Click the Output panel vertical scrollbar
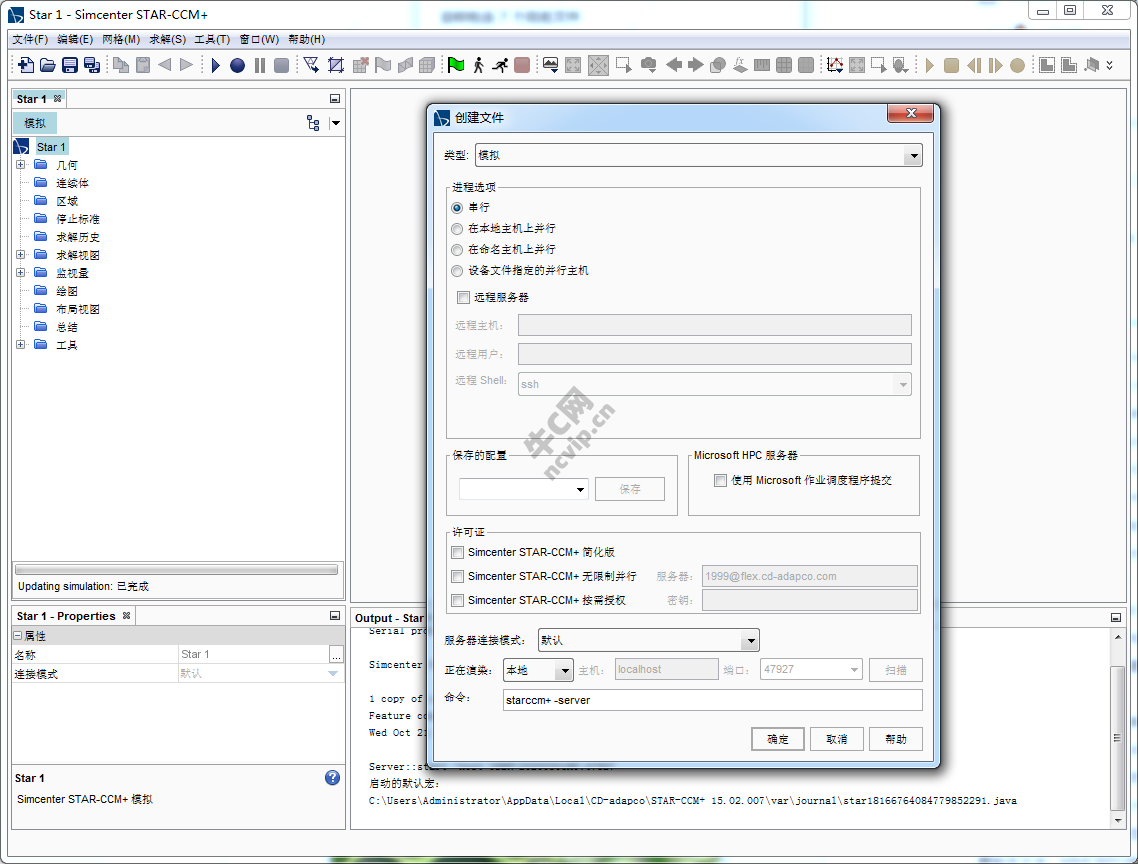This screenshot has height=864, width=1138. click(1118, 729)
